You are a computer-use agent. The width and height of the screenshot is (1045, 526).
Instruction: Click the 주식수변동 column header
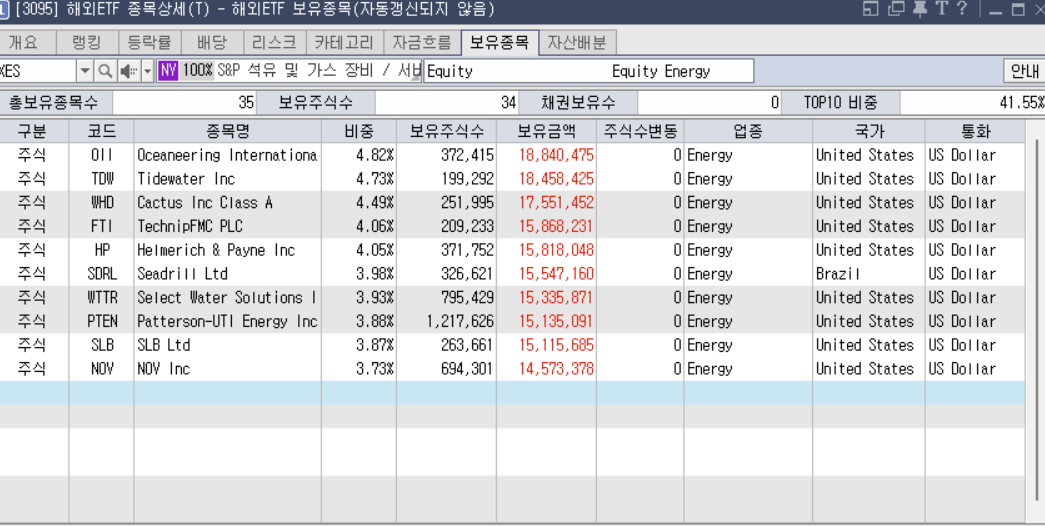(x=640, y=131)
